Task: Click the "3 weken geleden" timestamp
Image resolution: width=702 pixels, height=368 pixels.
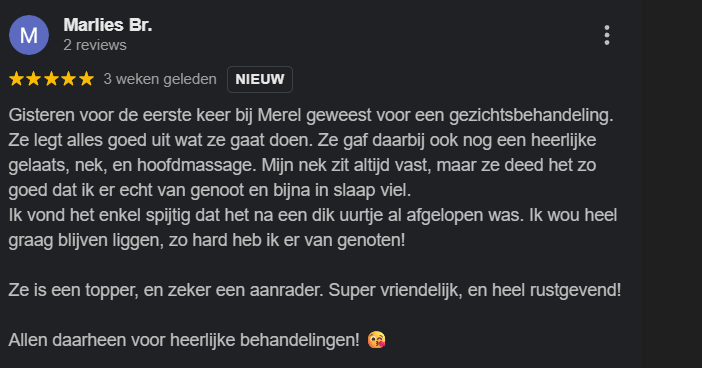Action: point(160,79)
